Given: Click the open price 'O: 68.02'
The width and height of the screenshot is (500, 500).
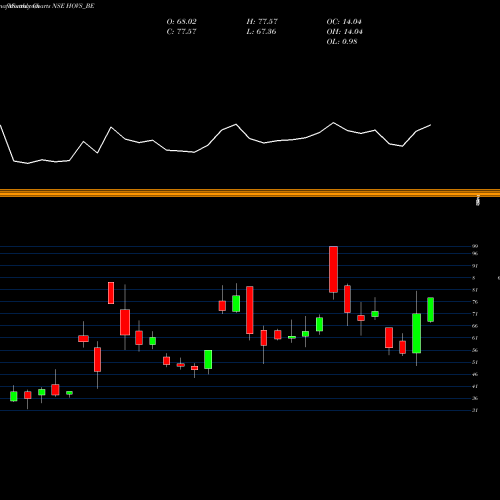Looking at the screenshot, I should tap(181, 22).
